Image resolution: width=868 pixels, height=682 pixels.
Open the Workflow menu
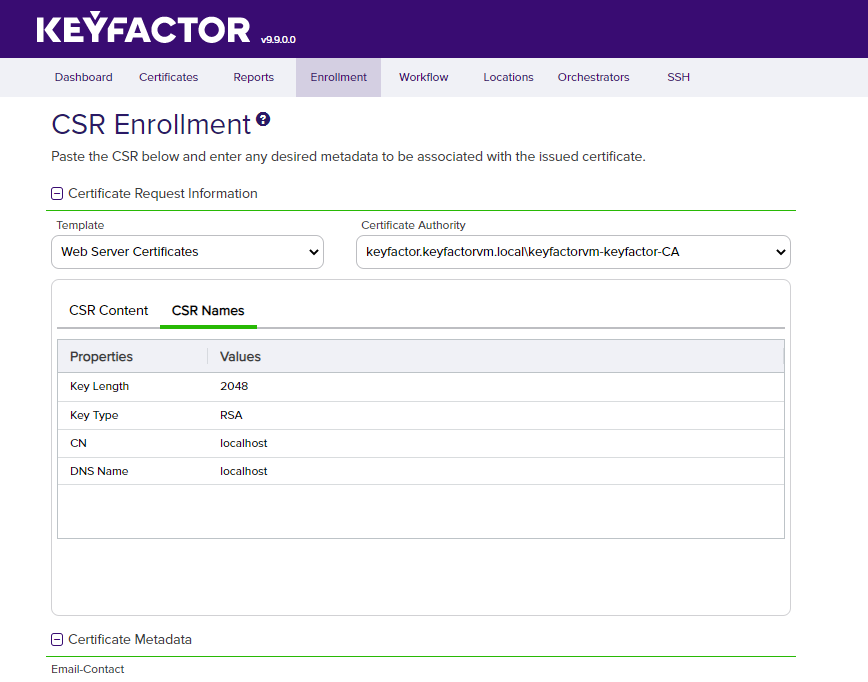(423, 77)
